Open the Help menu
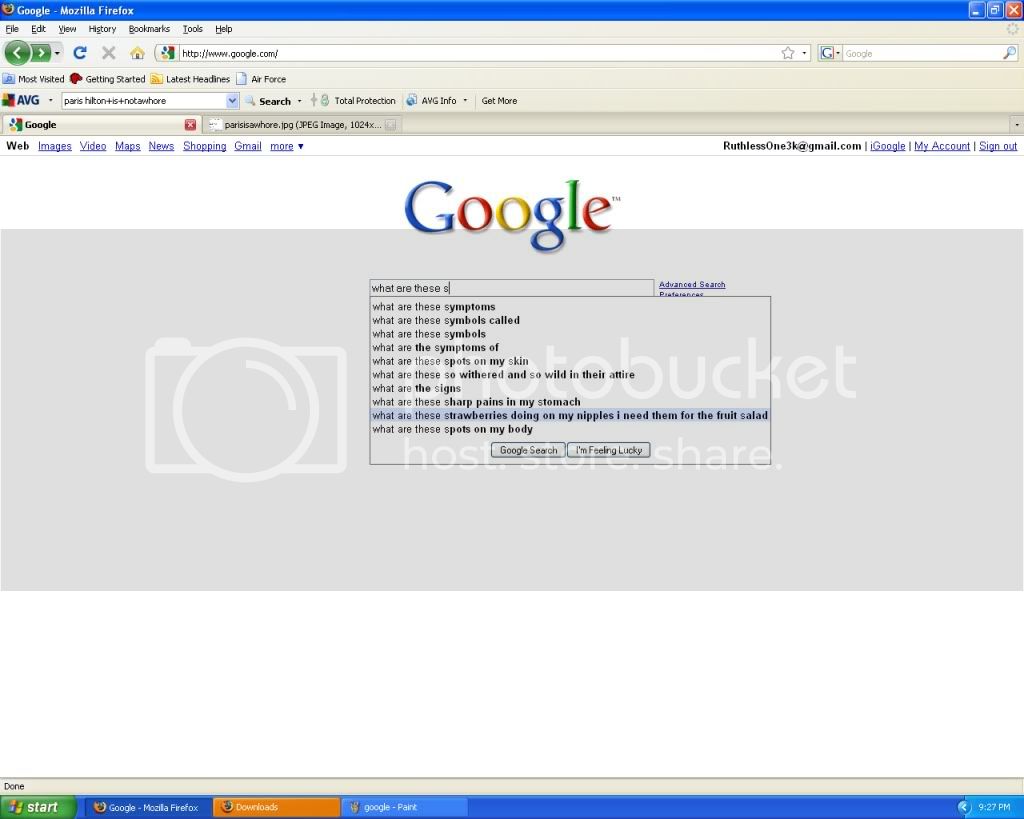 point(223,29)
